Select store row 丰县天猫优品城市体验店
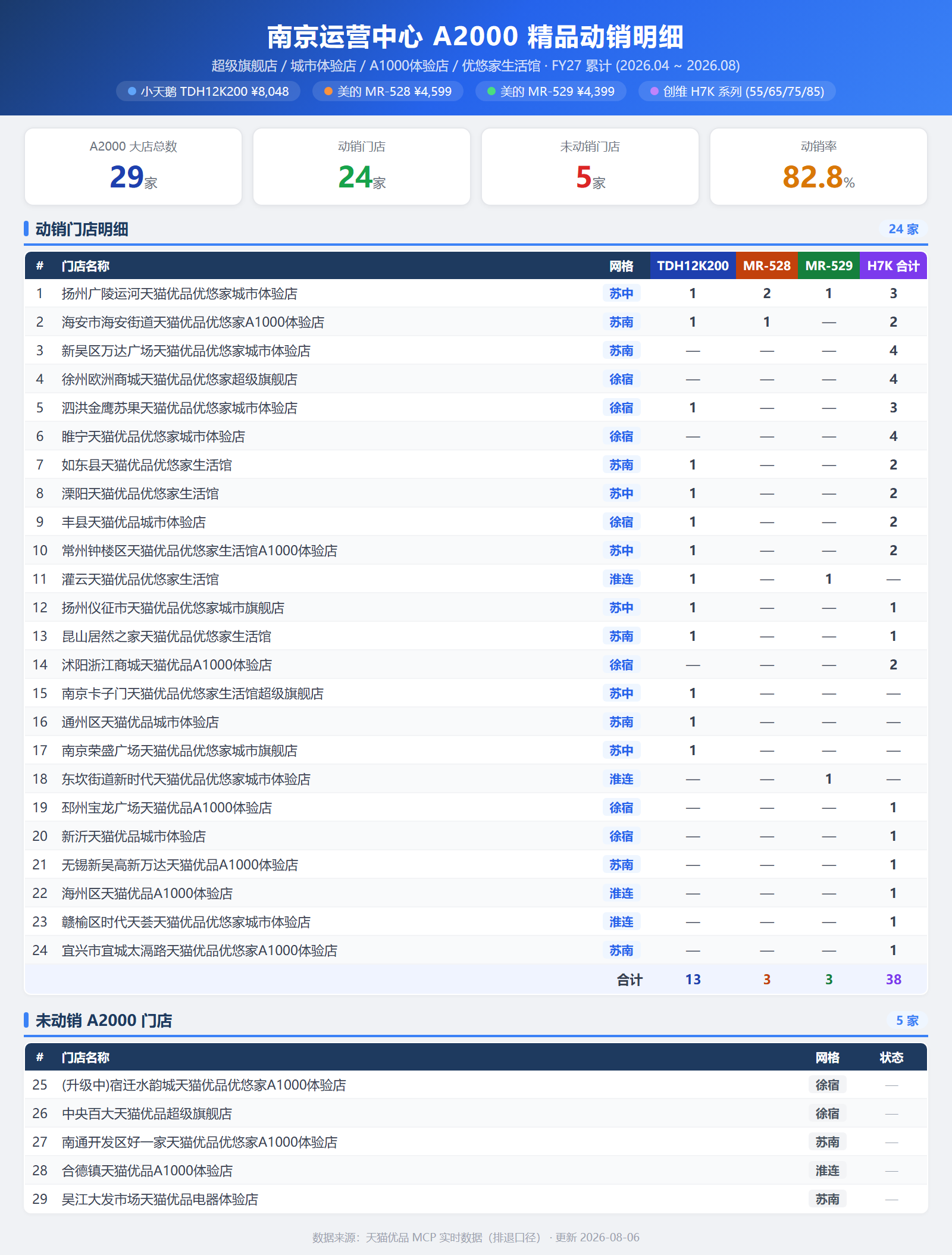 (x=476, y=522)
